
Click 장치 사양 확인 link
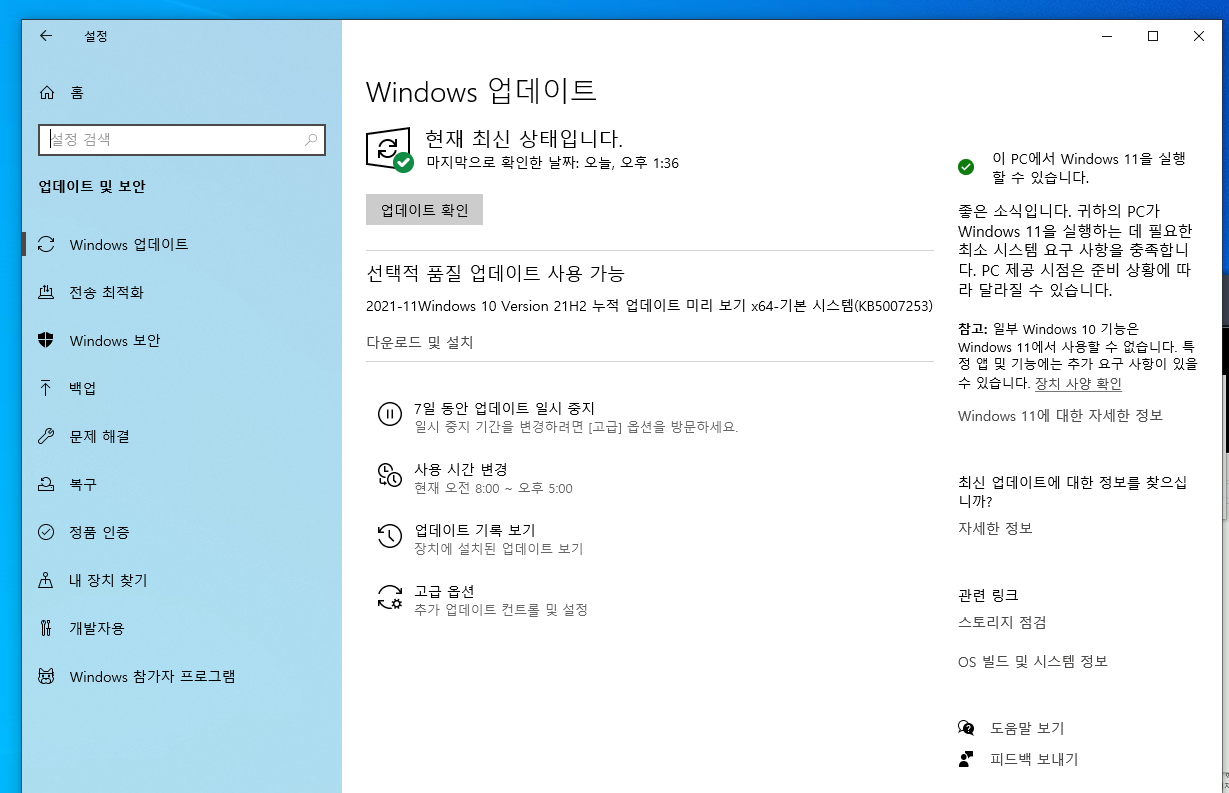pyautogui.click(x=1078, y=384)
